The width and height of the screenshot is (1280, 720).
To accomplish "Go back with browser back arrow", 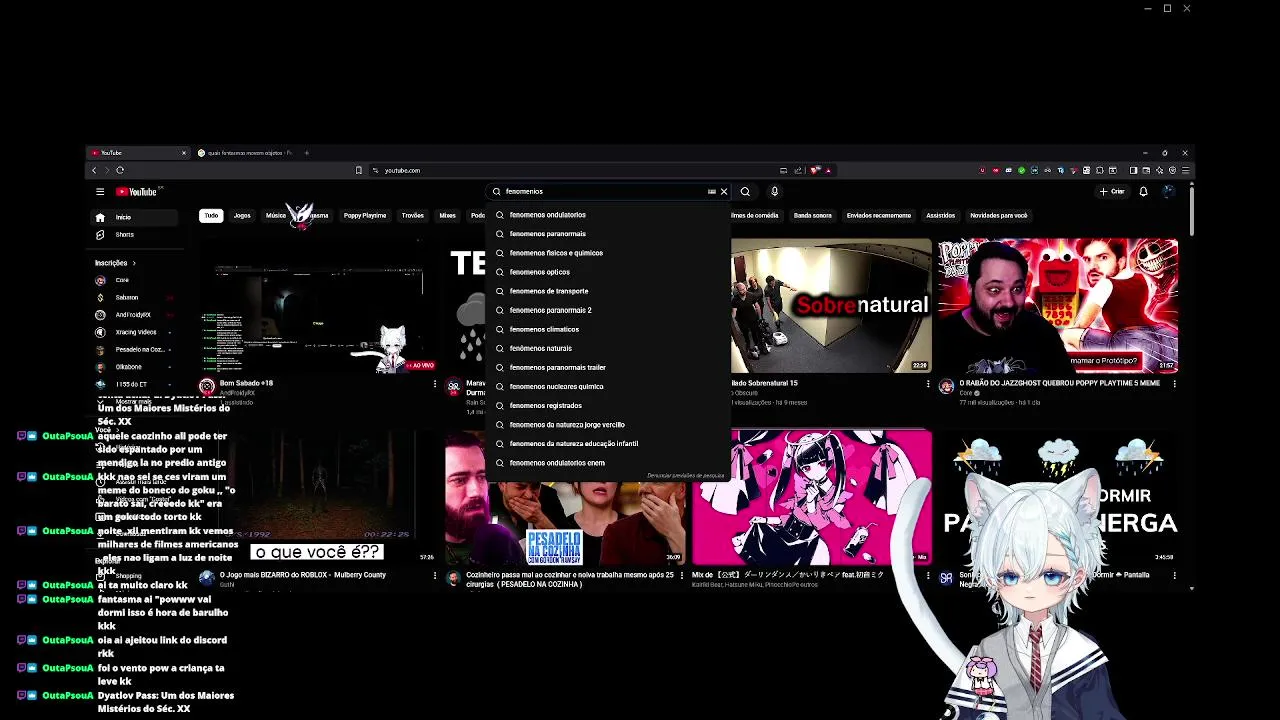I will point(95,170).
